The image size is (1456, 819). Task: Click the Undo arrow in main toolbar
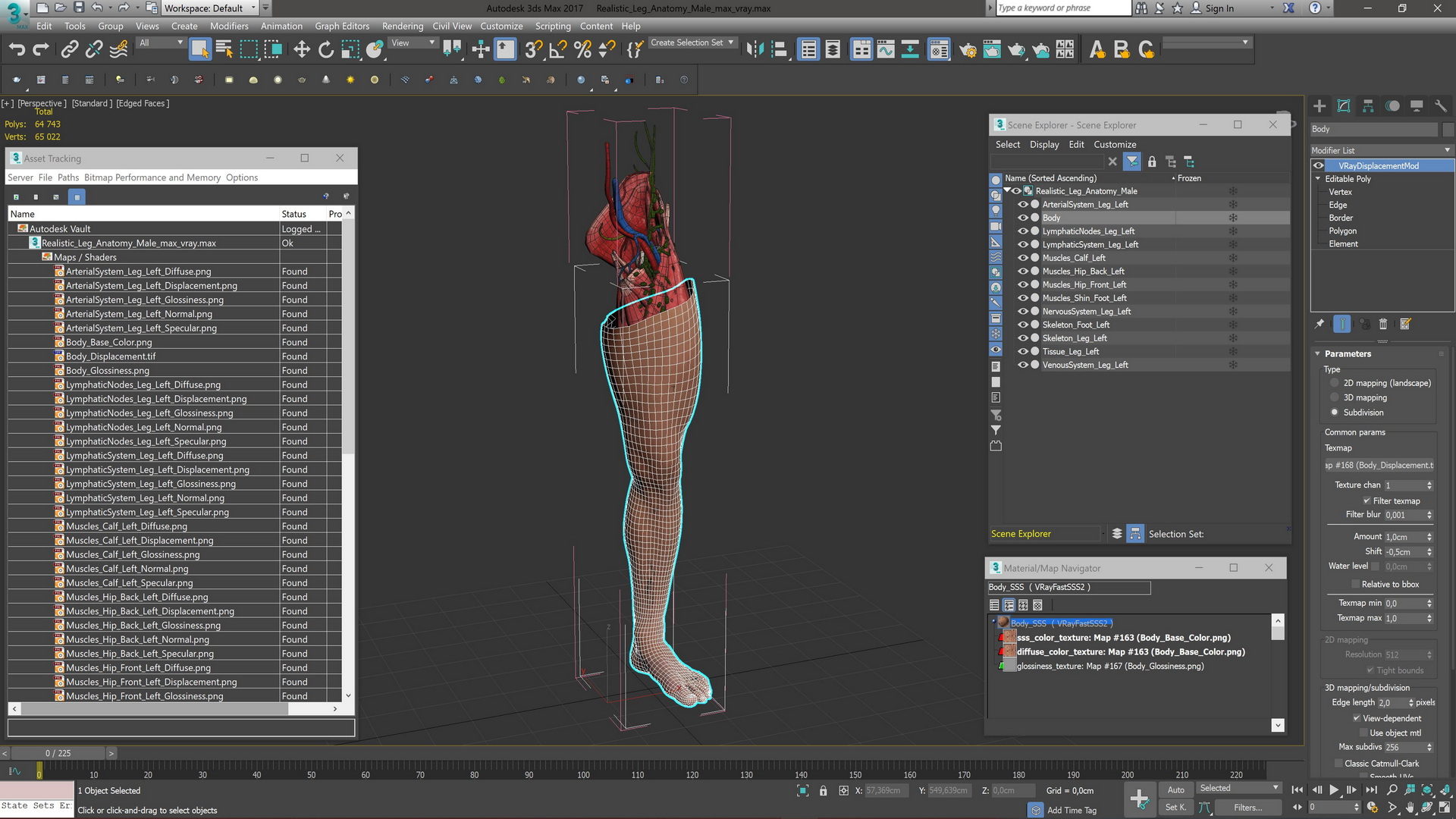tap(17, 50)
